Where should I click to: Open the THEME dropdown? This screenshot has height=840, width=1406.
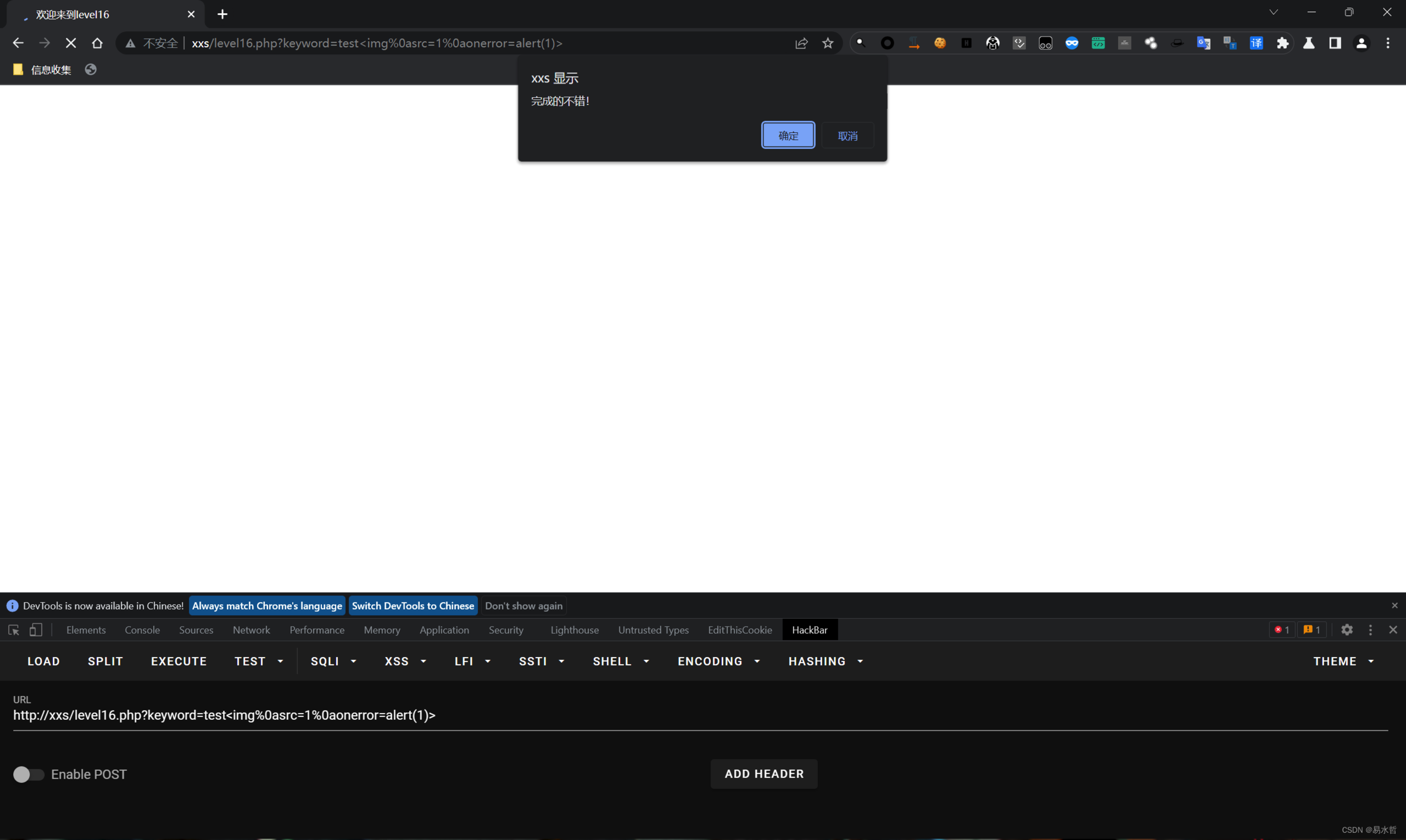point(1343,661)
